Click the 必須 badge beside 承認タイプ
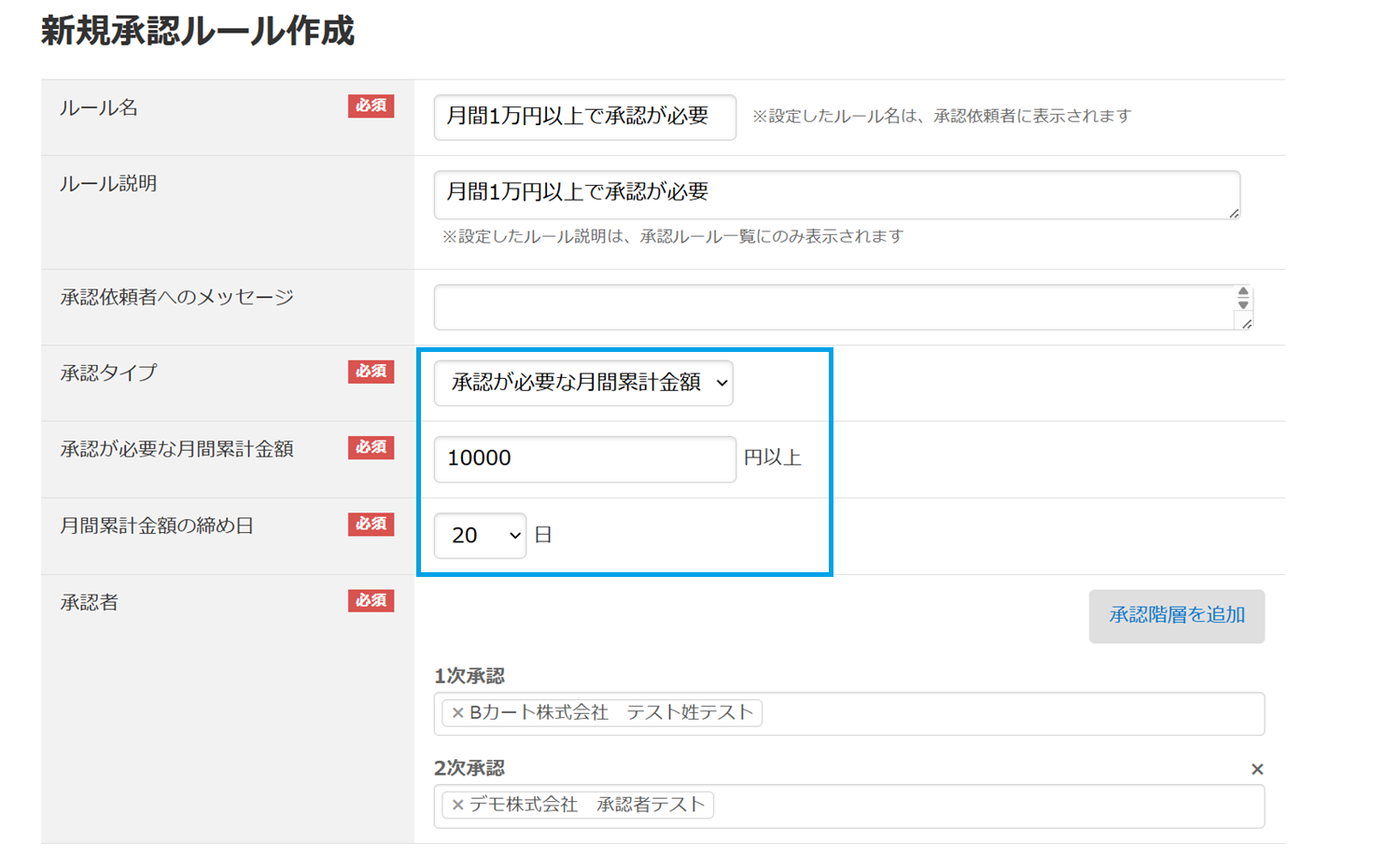 (x=371, y=372)
